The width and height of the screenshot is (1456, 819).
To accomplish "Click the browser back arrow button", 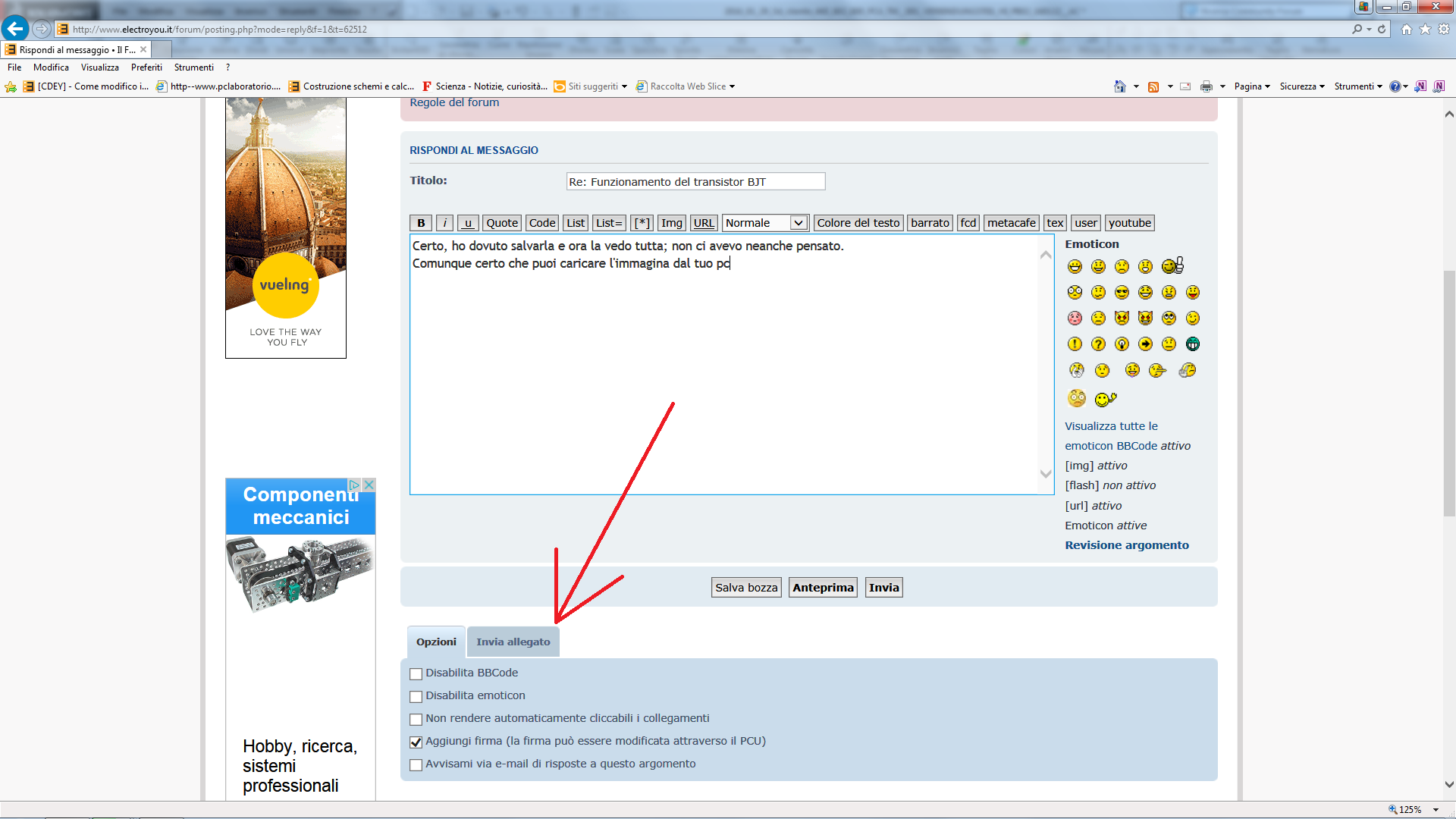I will click(x=15, y=29).
